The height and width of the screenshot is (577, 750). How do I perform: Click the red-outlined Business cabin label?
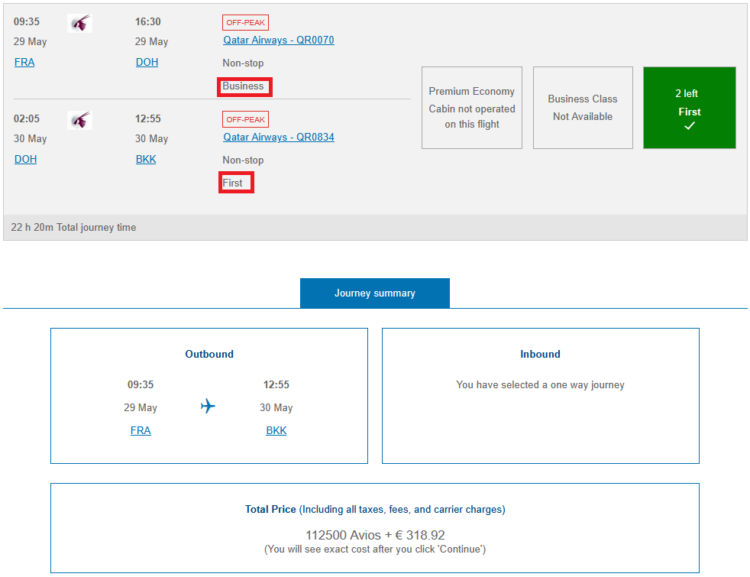244,86
